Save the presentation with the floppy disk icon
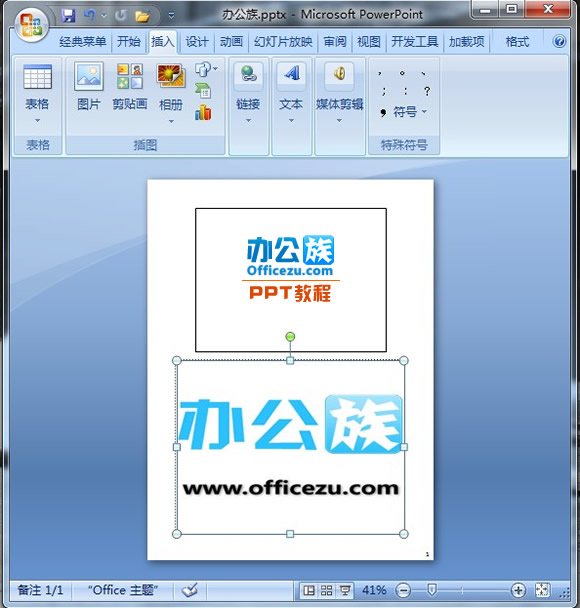The height and width of the screenshot is (608, 580). pyautogui.click(x=69, y=16)
